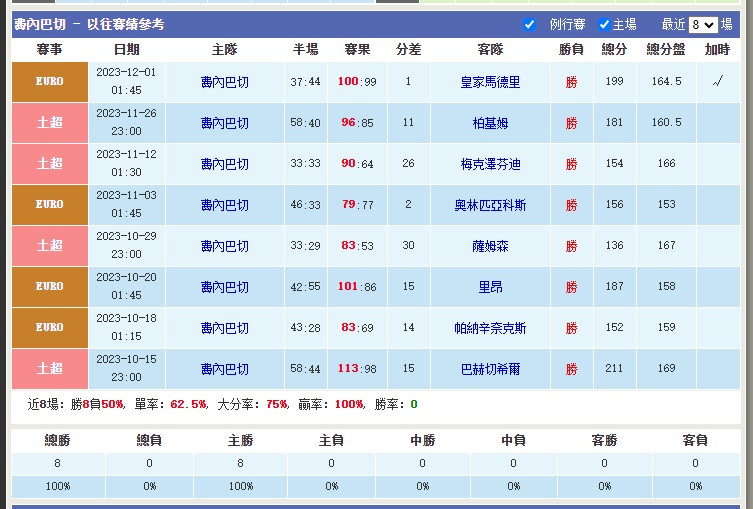Viewport: 753px width, 509px height.
Task: Select the score 101:86 cell
Action: [x=357, y=287]
